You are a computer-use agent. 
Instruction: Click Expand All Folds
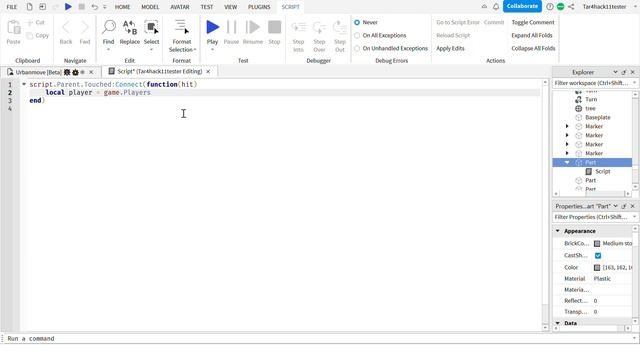click(532, 36)
